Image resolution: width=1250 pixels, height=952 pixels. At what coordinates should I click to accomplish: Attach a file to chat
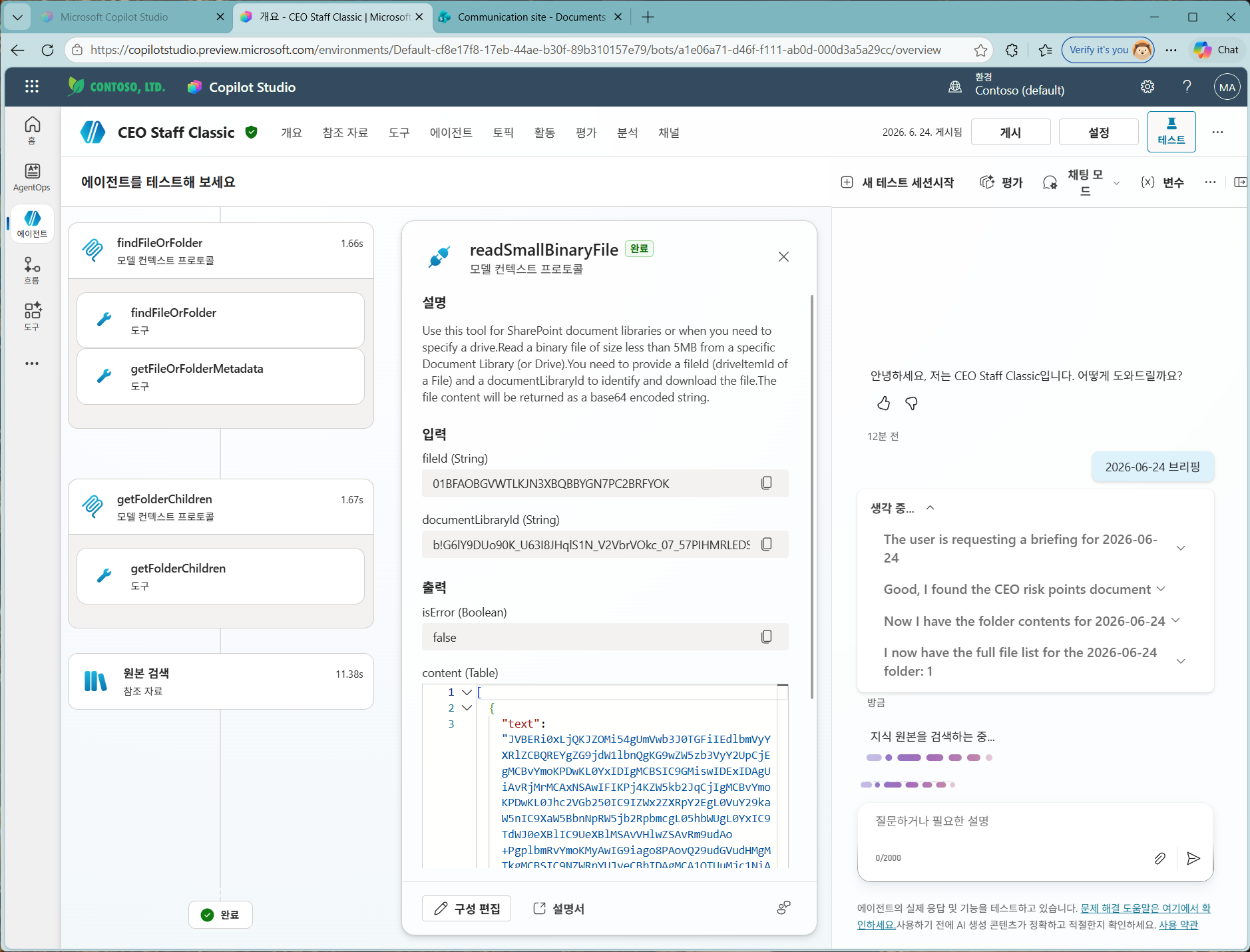pyautogui.click(x=1159, y=858)
